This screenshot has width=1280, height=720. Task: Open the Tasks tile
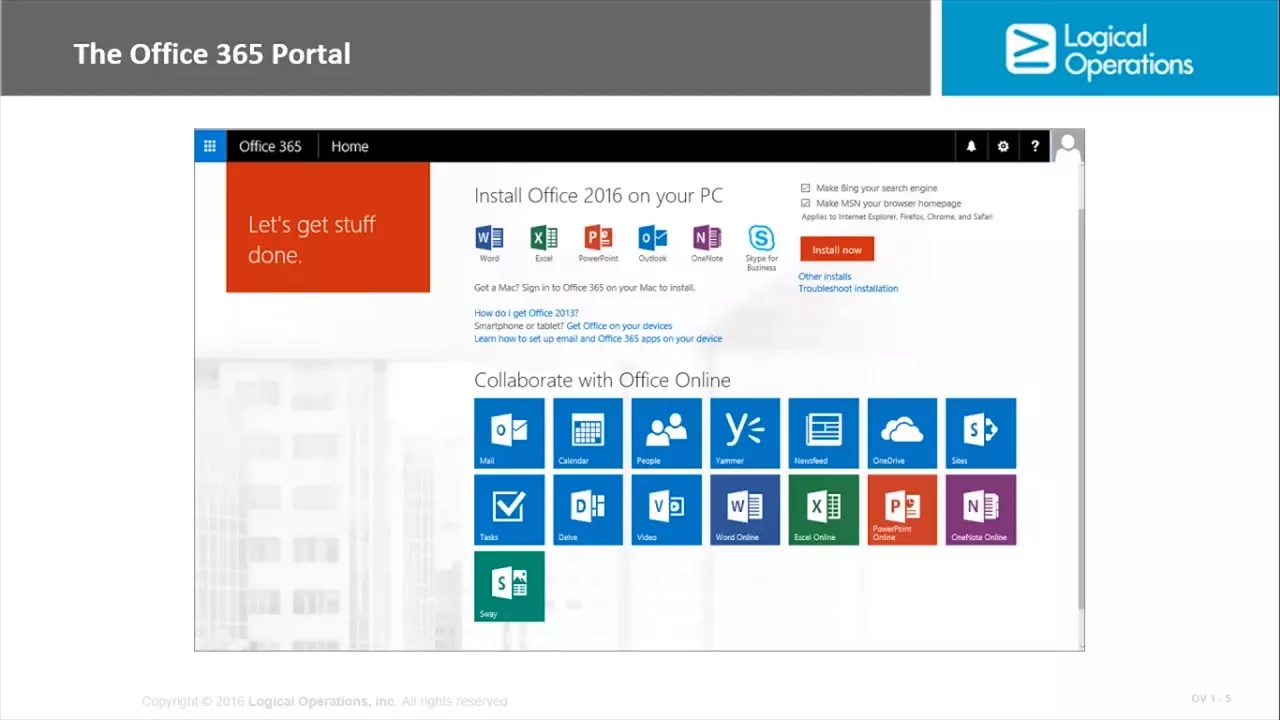pos(509,510)
